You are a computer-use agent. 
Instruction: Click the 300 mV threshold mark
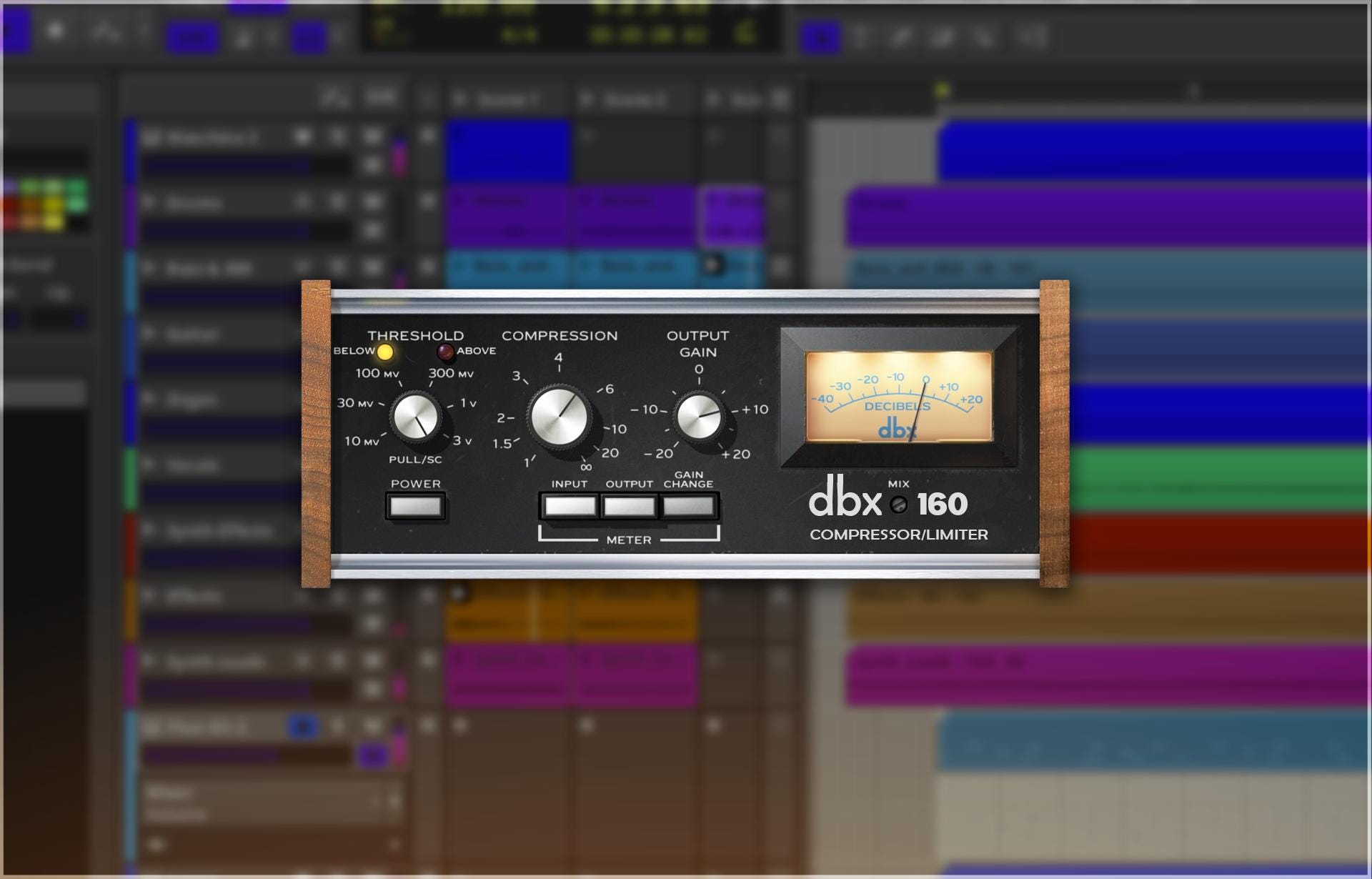[451, 373]
